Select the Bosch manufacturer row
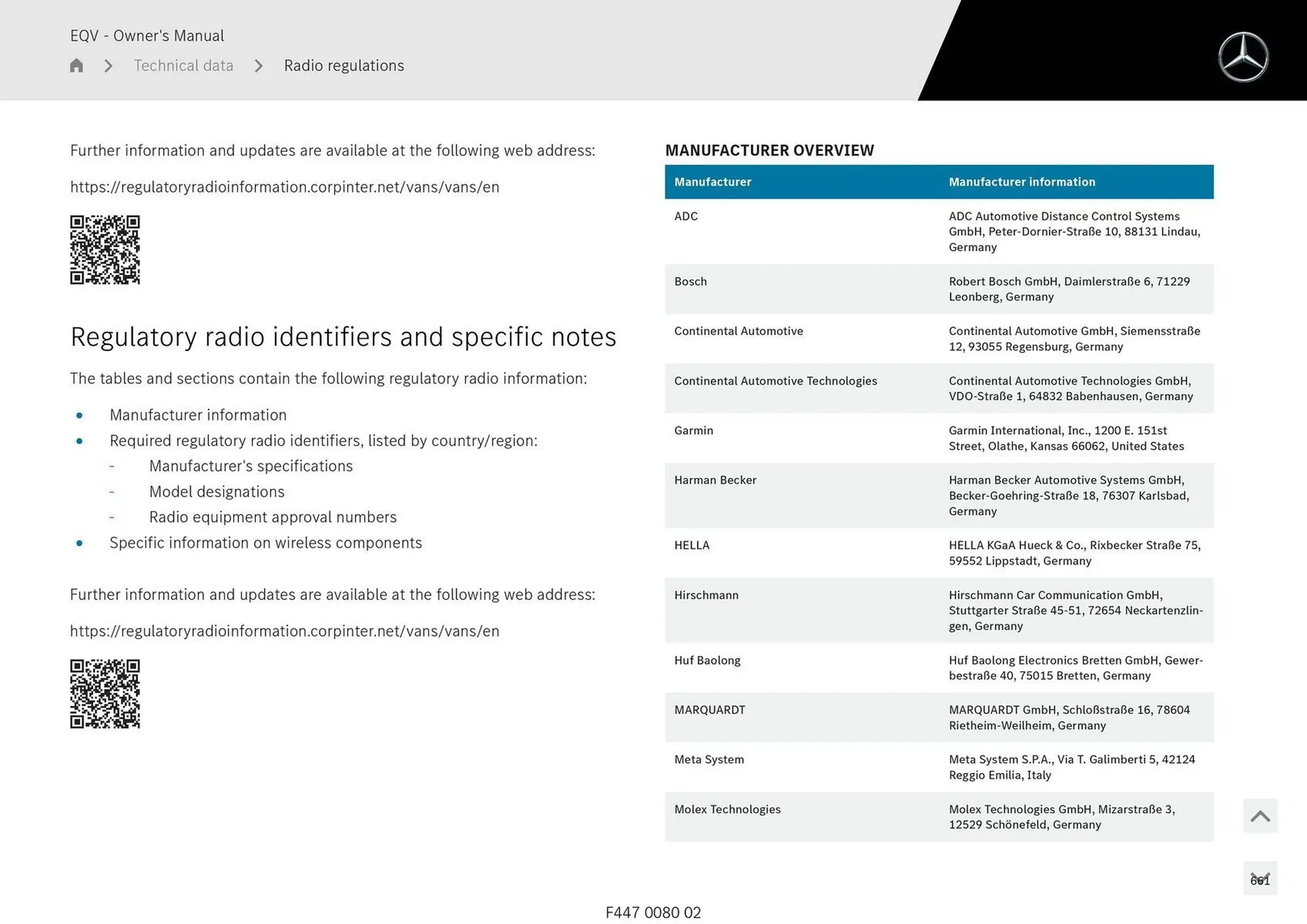The image size is (1307, 924). coord(938,289)
